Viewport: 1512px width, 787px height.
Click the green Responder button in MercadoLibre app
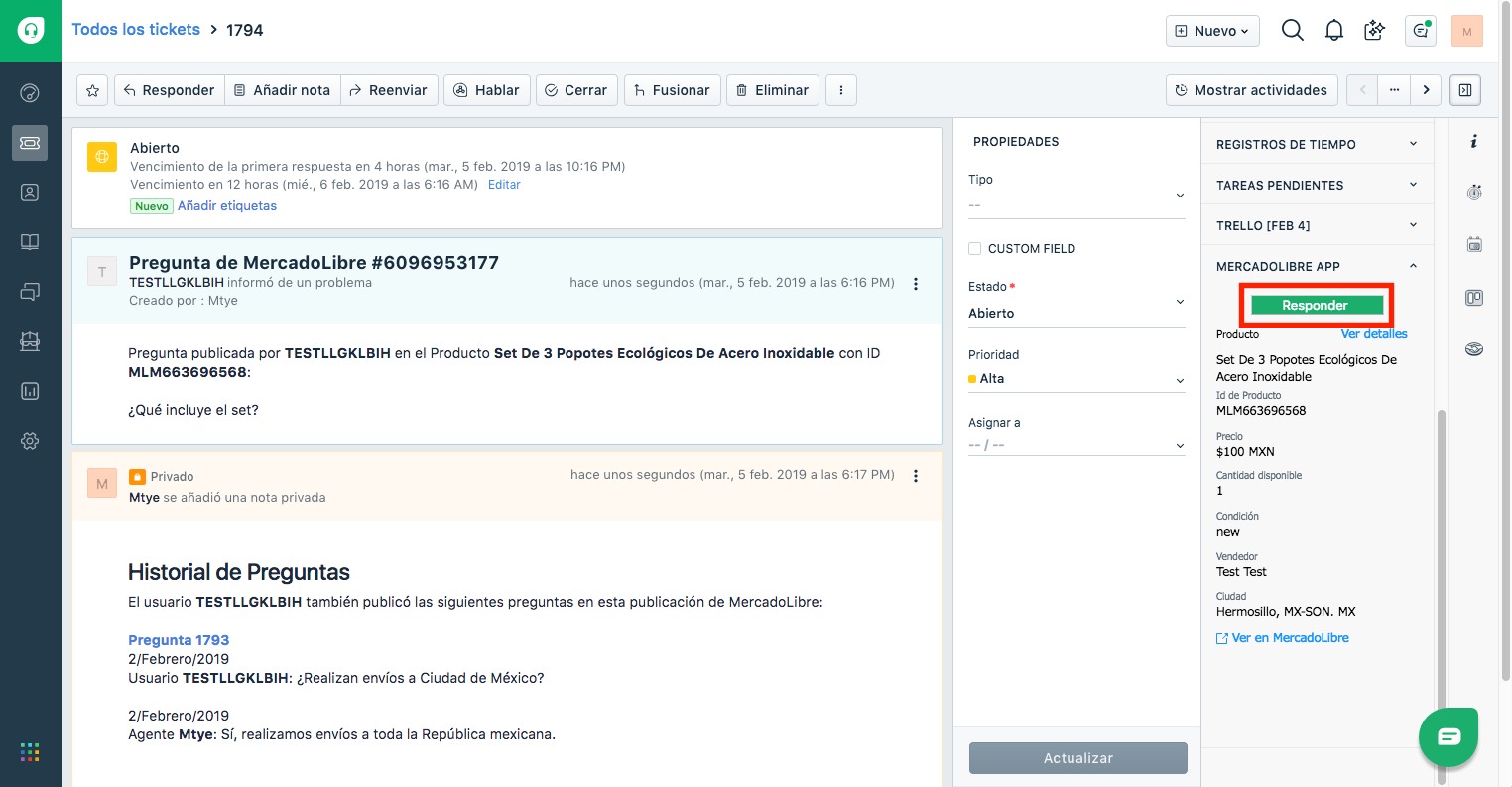pos(1317,305)
